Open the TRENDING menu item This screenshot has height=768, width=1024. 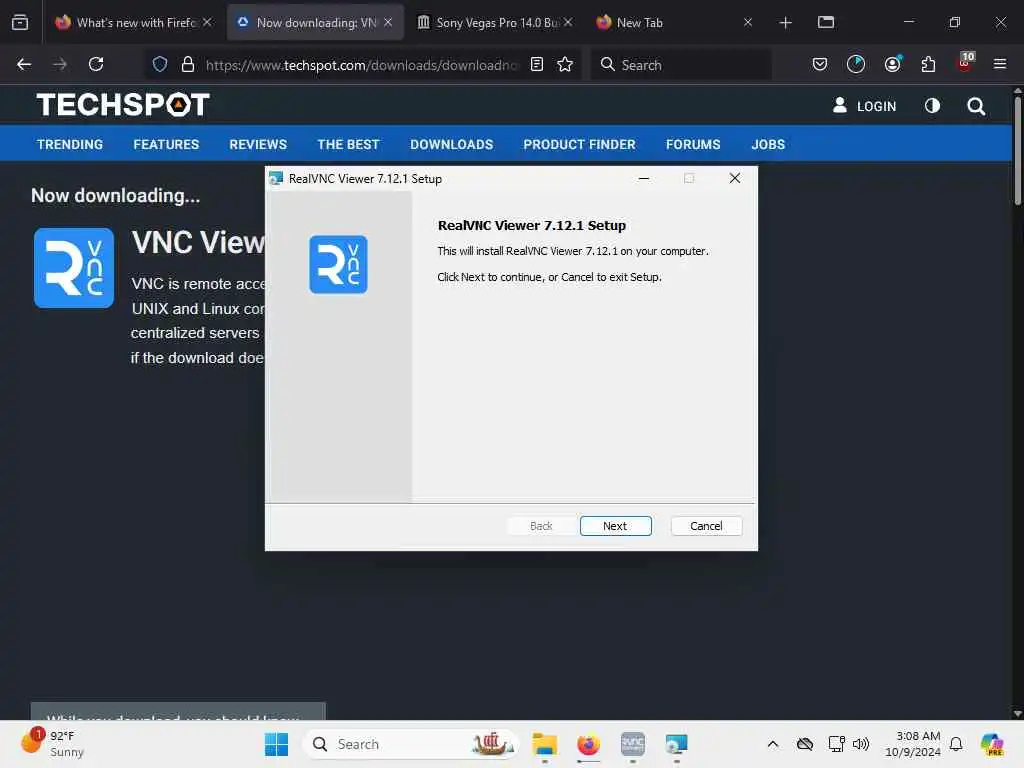click(x=70, y=144)
